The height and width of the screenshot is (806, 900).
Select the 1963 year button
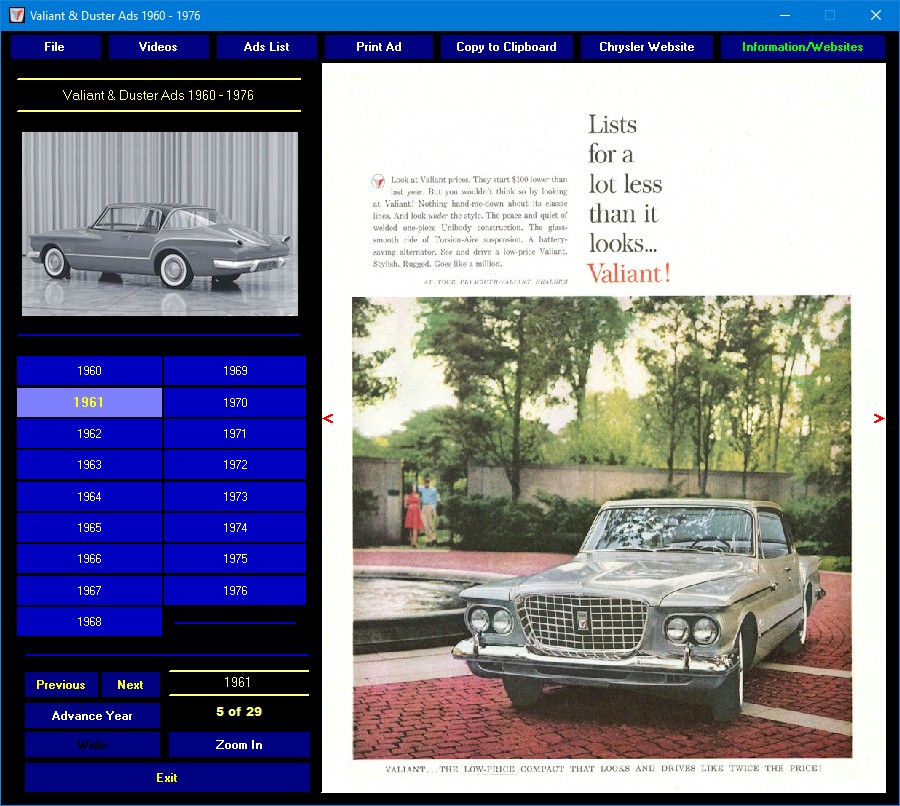point(90,464)
